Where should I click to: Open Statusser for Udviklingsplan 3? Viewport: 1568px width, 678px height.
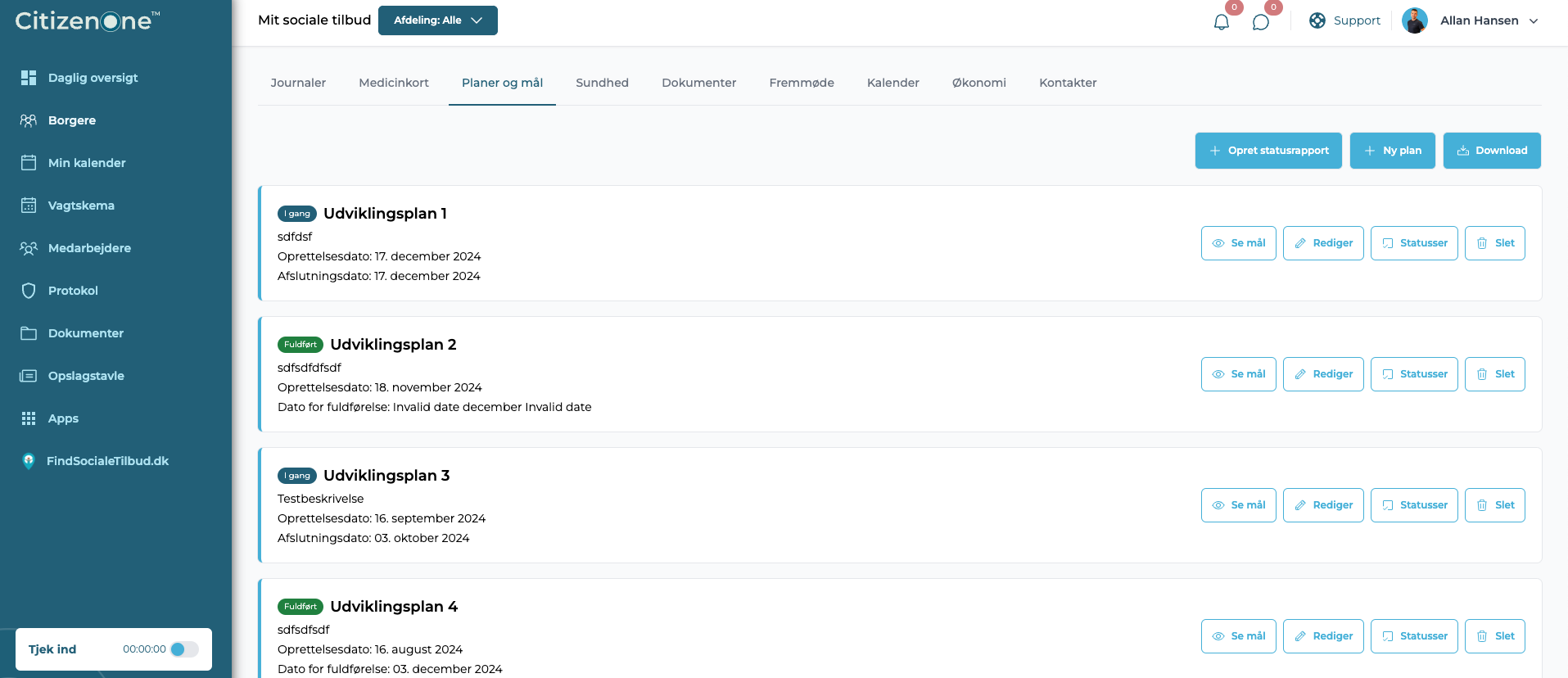[1414, 505]
